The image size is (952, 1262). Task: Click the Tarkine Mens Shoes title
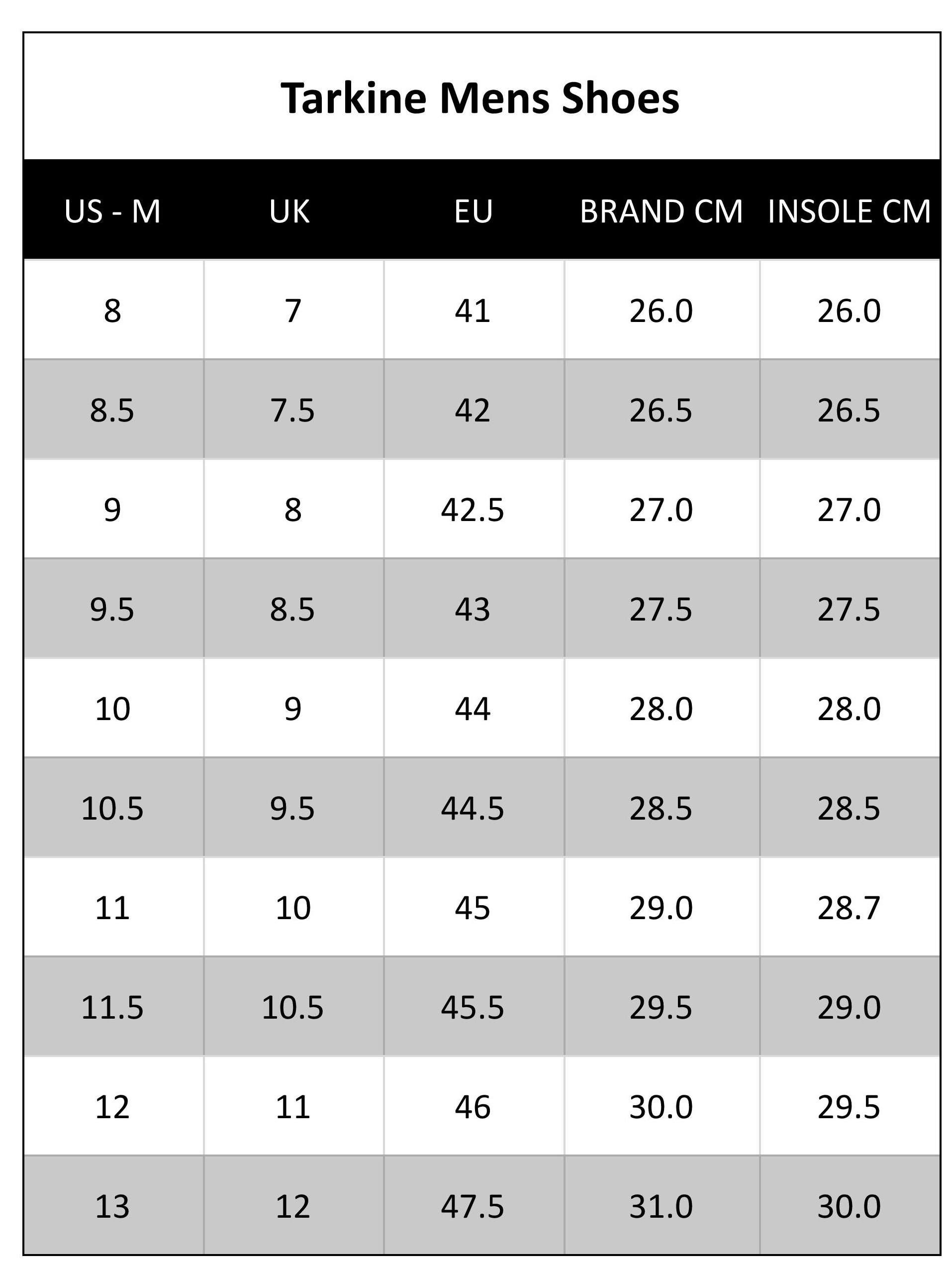(479, 98)
